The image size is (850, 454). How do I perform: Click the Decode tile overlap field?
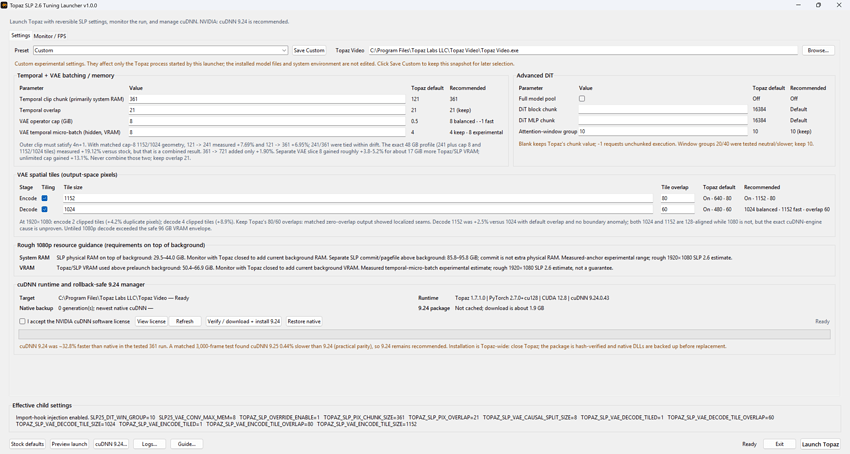(677, 209)
